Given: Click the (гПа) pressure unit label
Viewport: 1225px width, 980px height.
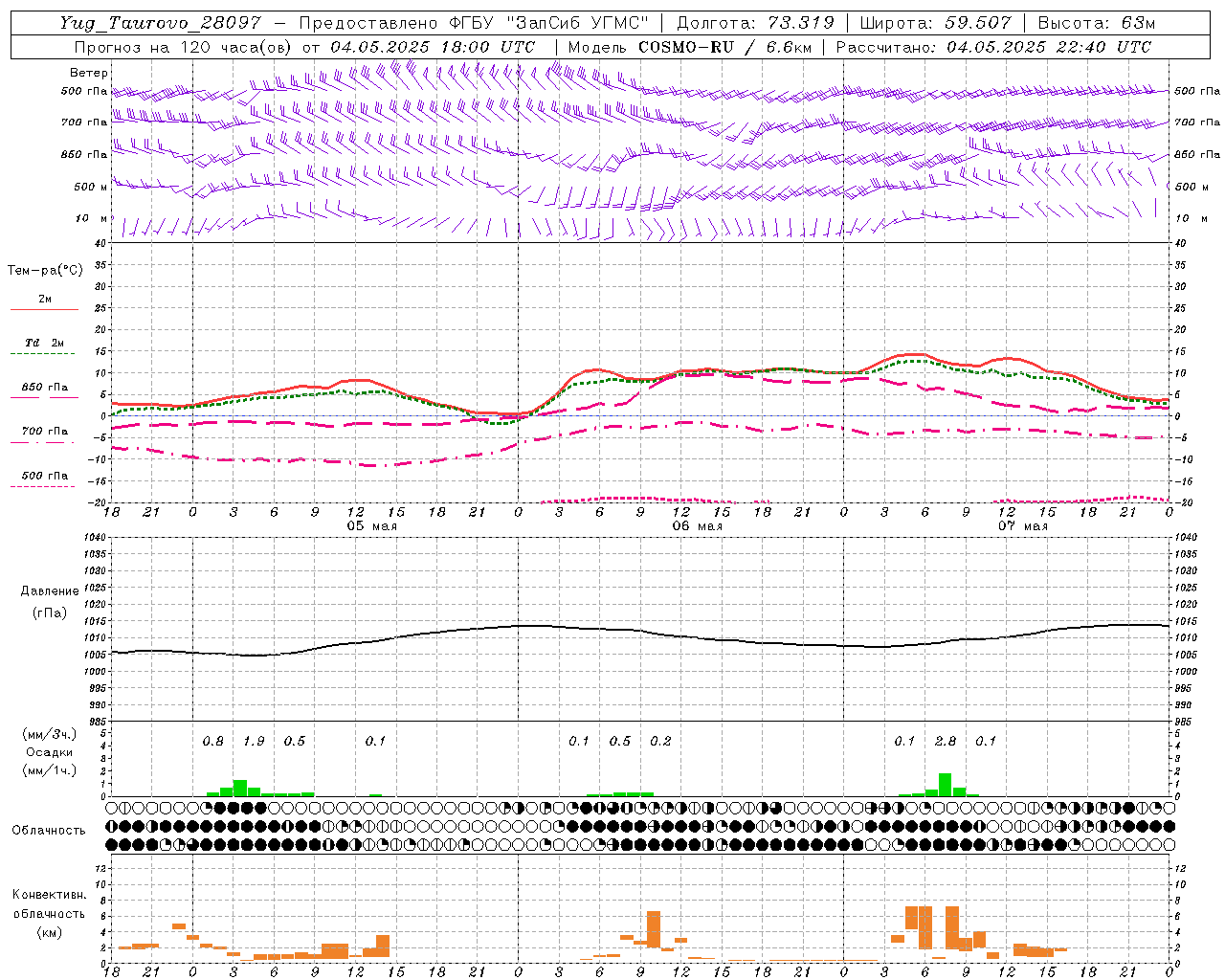Looking at the screenshot, I should [x=50, y=612].
